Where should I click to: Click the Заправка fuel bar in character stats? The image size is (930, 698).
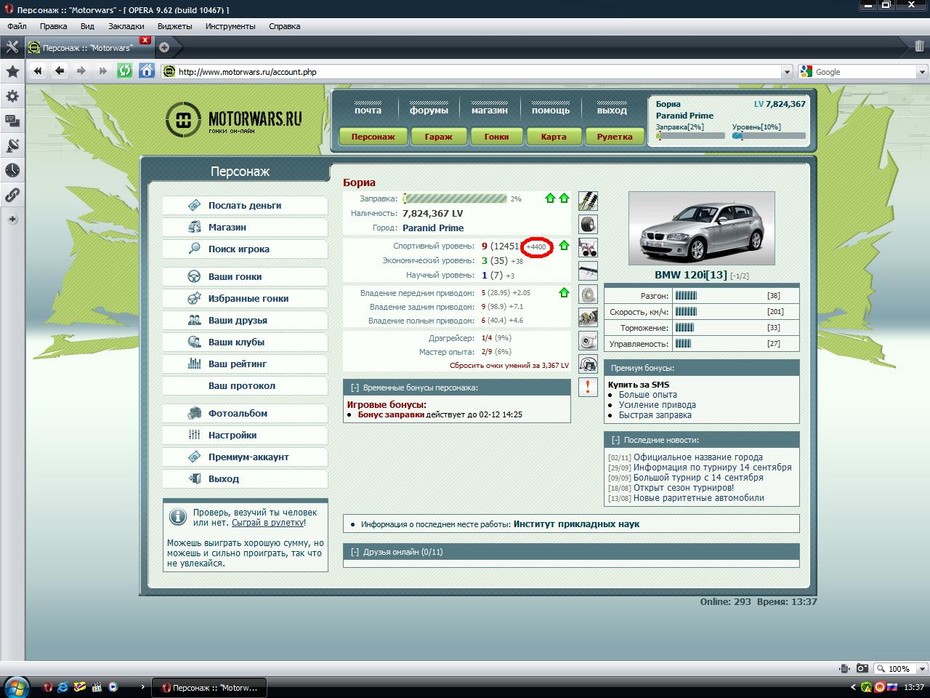(x=455, y=199)
